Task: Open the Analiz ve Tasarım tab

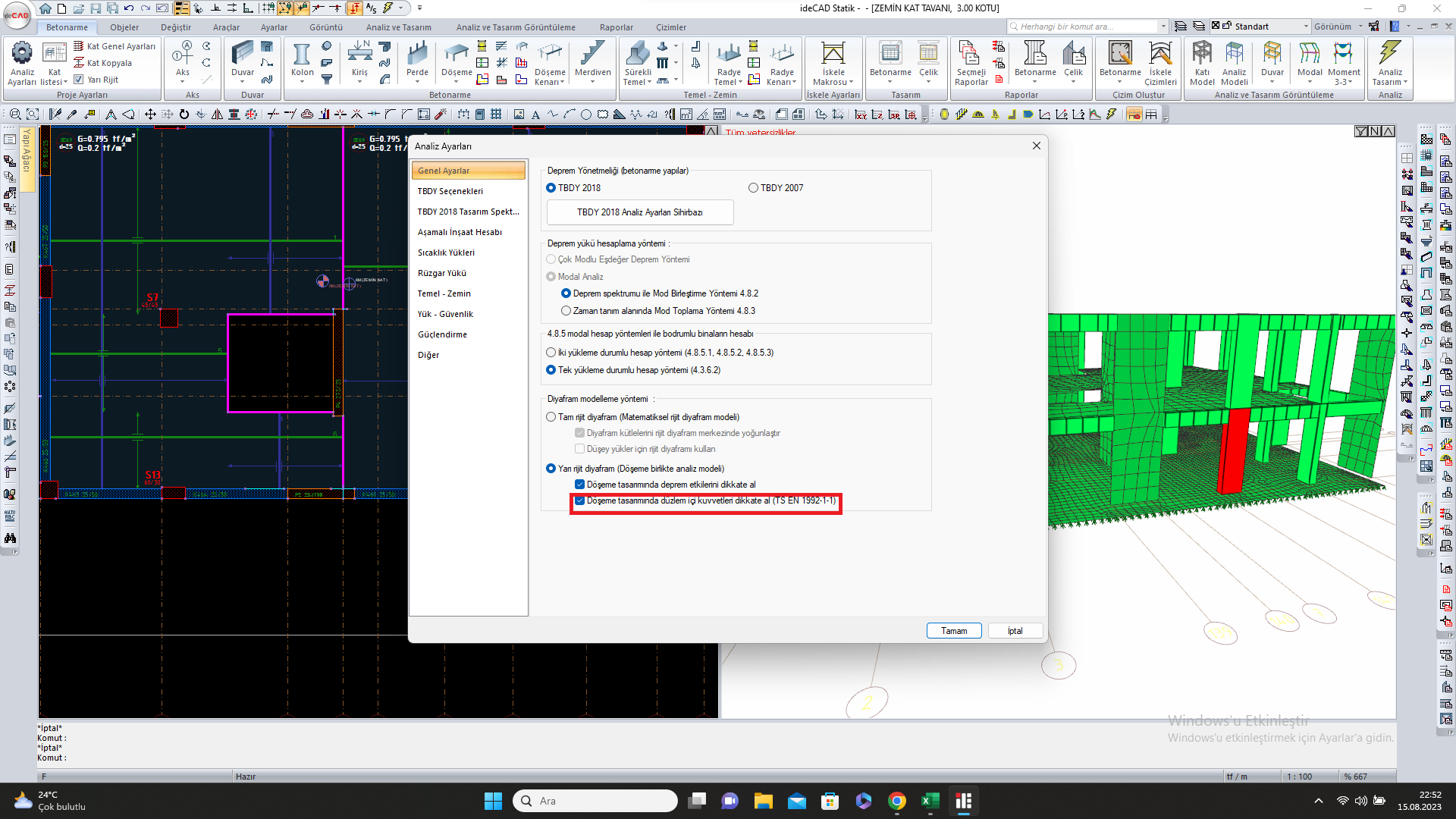Action: coord(398,27)
